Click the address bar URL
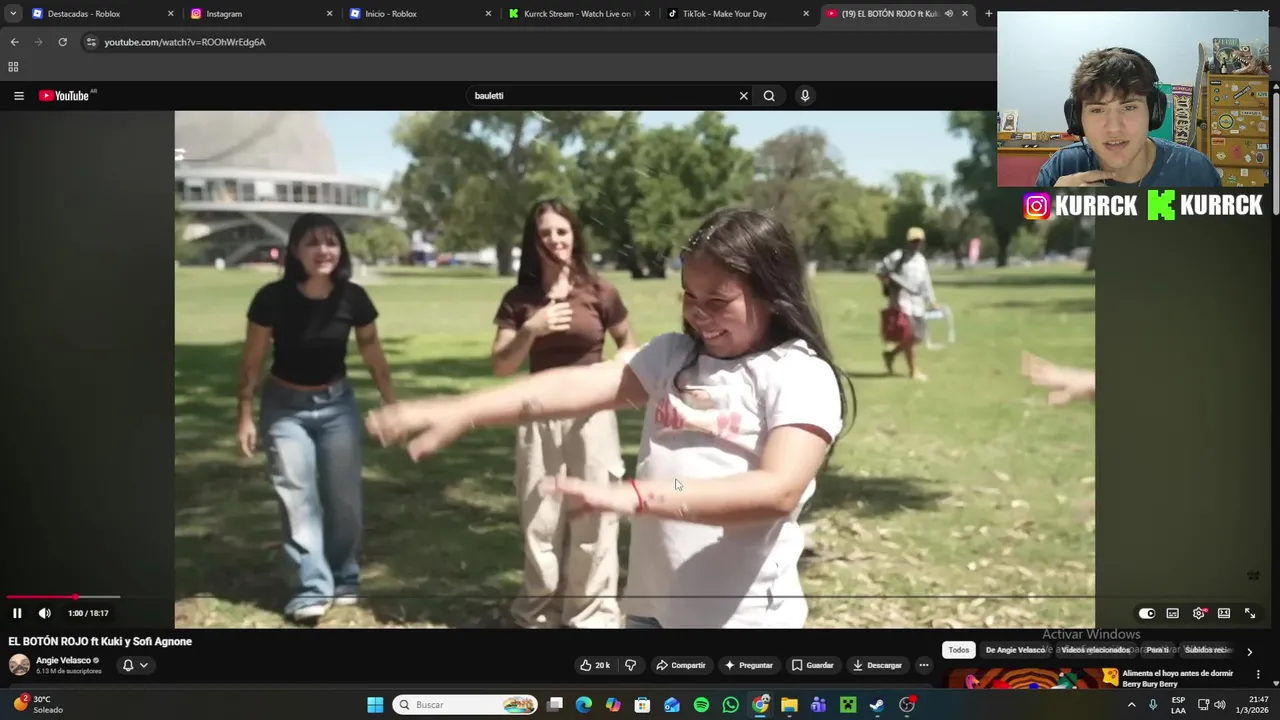1280x720 pixels. point(185,42)
